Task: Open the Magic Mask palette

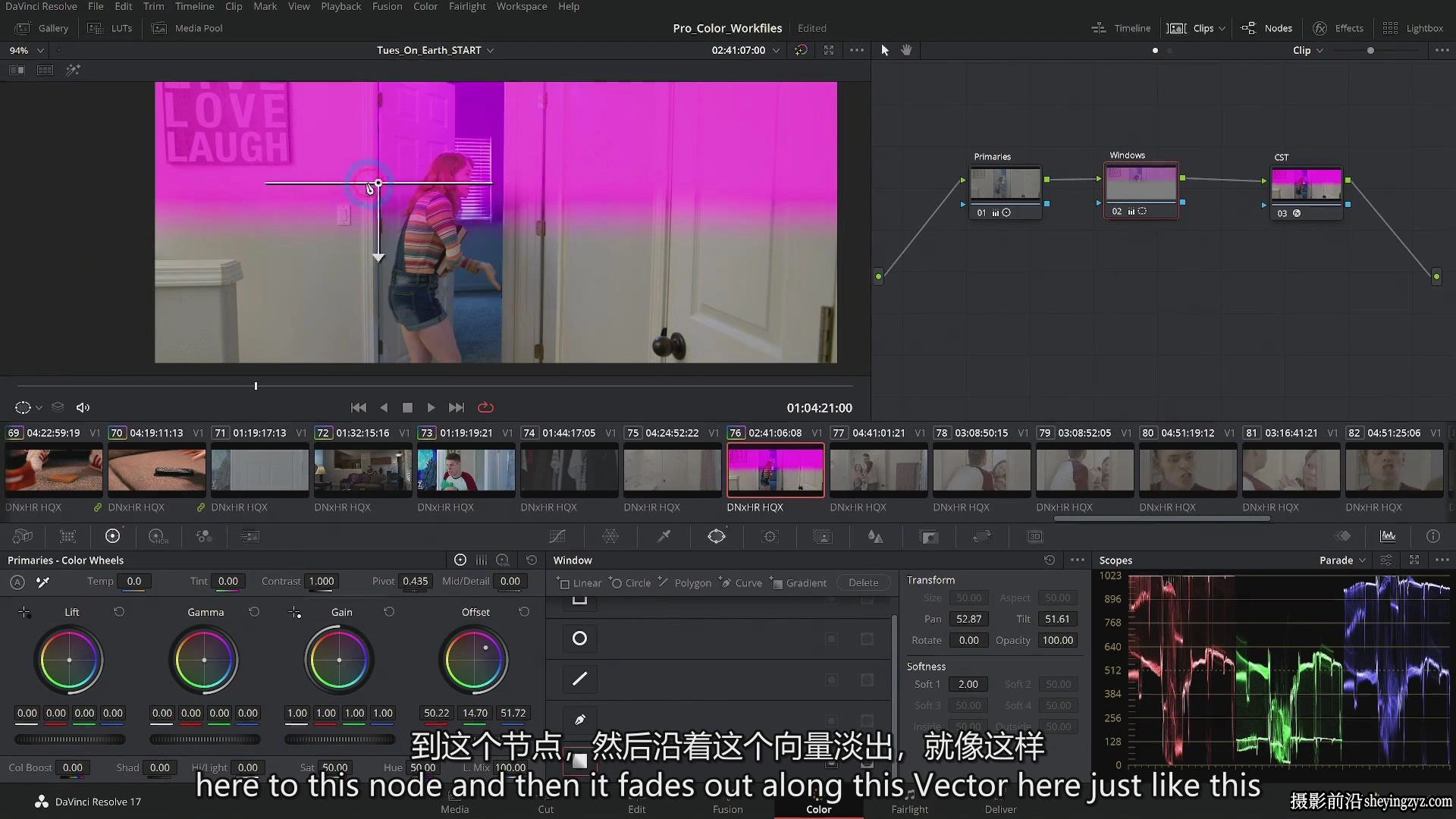Action: pos(823,536)
